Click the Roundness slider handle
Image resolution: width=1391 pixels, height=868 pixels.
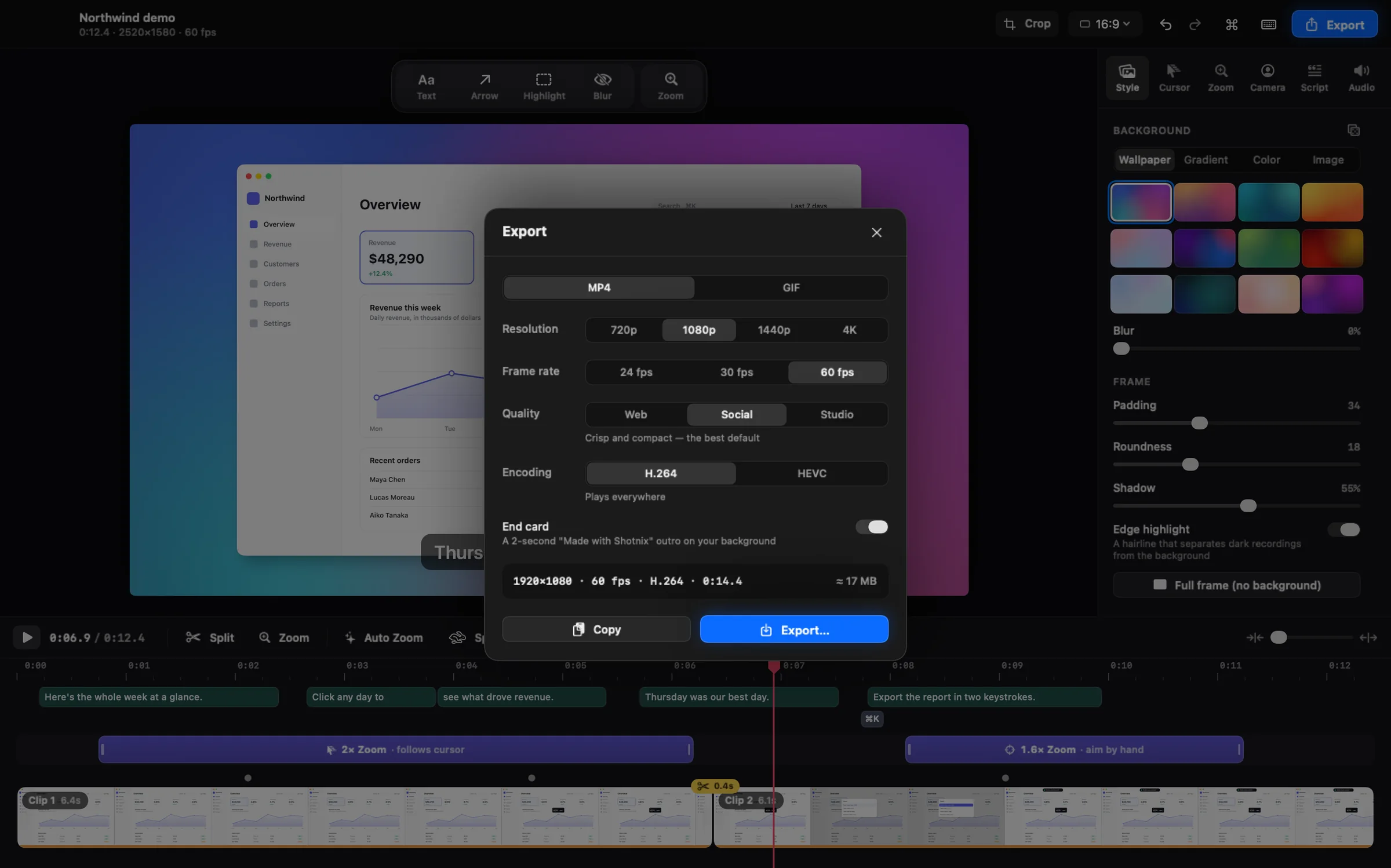(x=1190, y=465)
